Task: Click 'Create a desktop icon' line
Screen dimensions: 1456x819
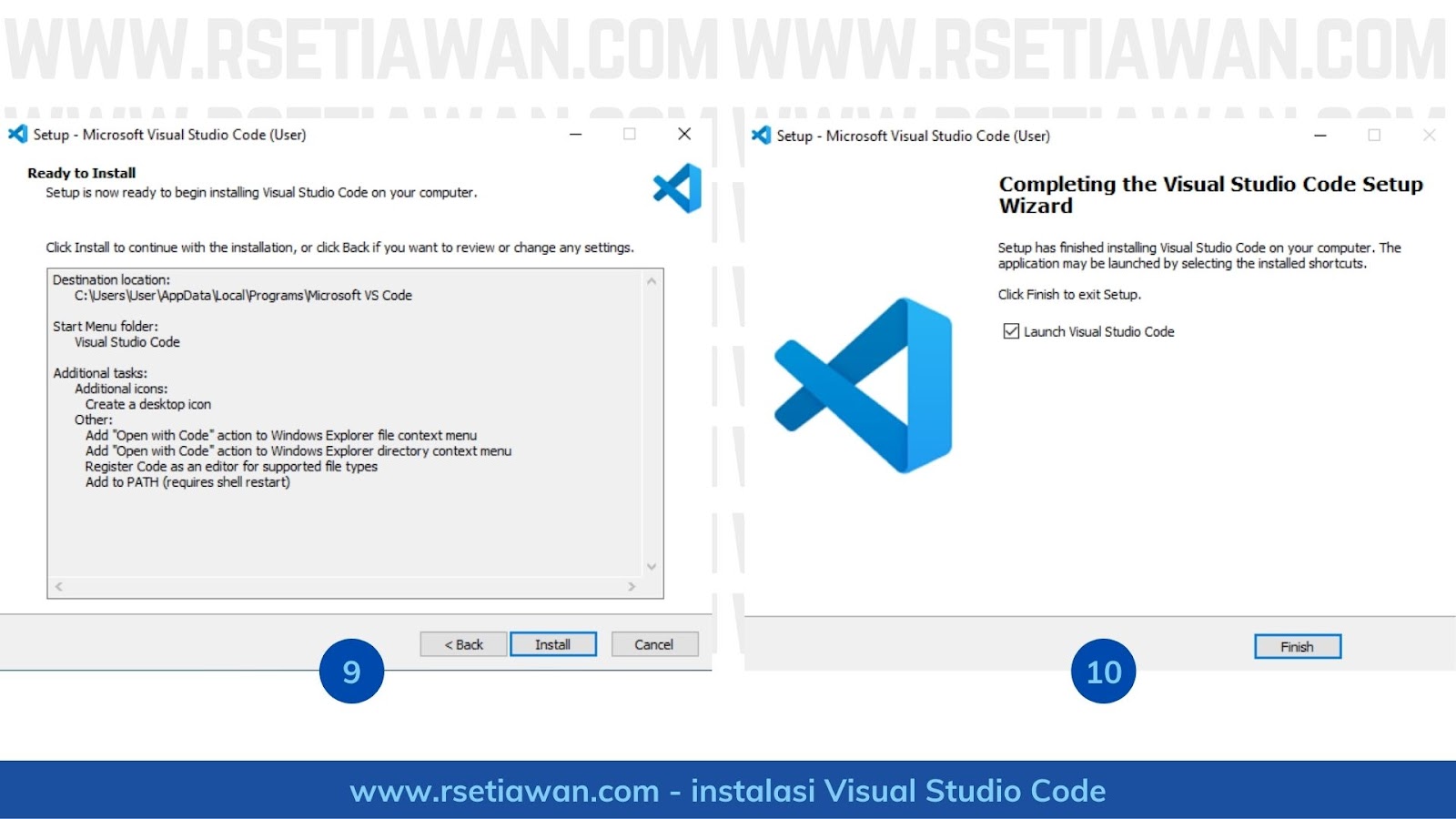Action: 148,404
